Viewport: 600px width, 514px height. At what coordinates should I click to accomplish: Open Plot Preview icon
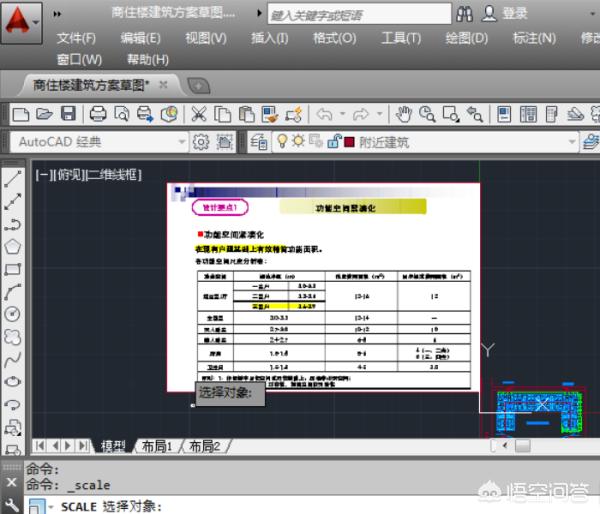pyautogui.click(x=122, y=114)
